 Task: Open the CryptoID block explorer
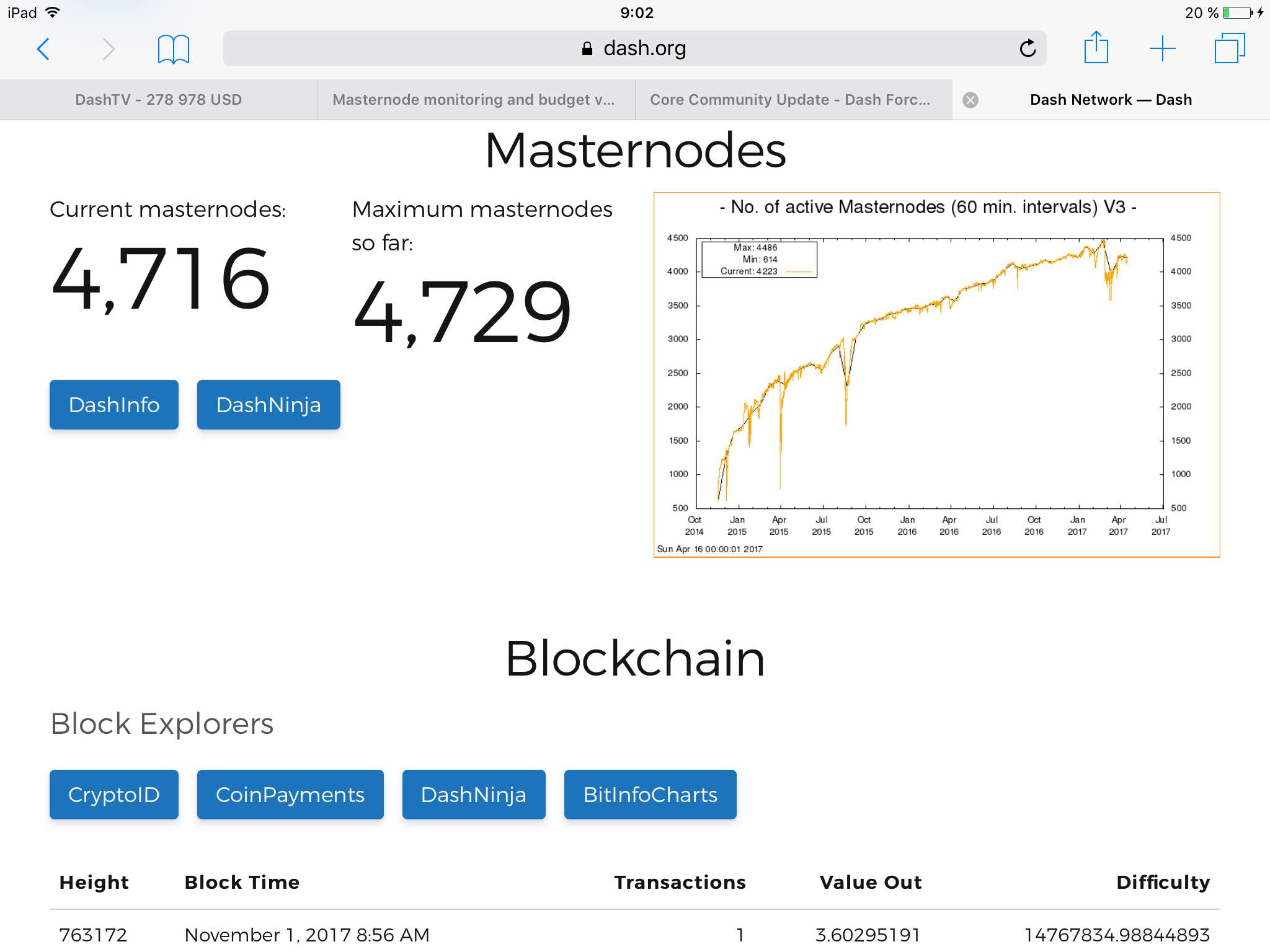pos(114,795)
